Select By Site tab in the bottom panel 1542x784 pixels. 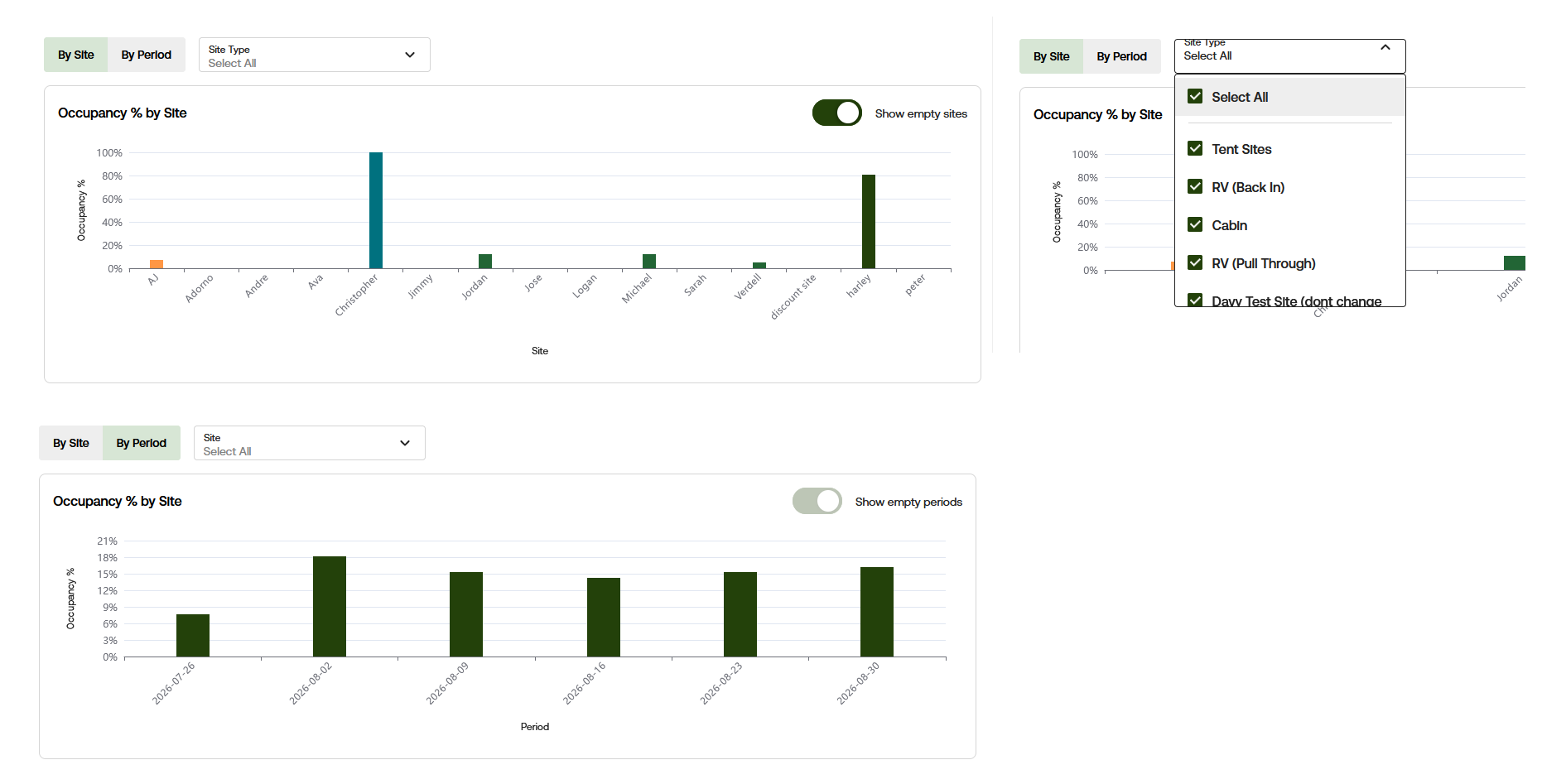[x=70, y=443]
